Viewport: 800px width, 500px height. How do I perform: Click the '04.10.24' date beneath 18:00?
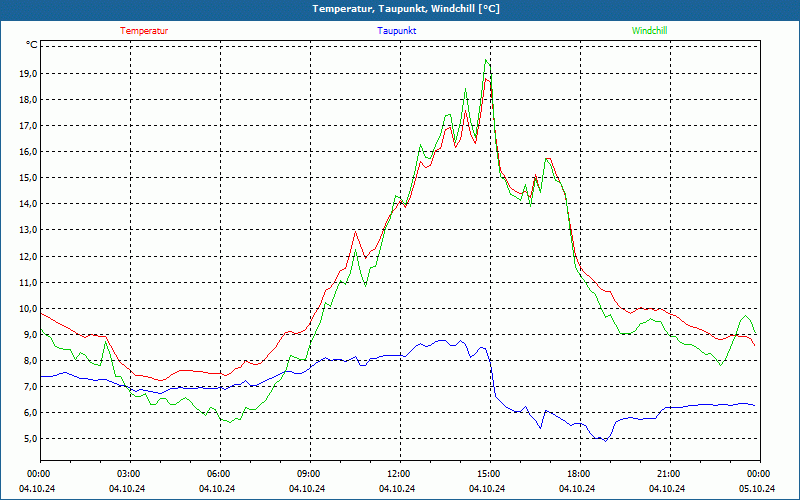(577, 488)
